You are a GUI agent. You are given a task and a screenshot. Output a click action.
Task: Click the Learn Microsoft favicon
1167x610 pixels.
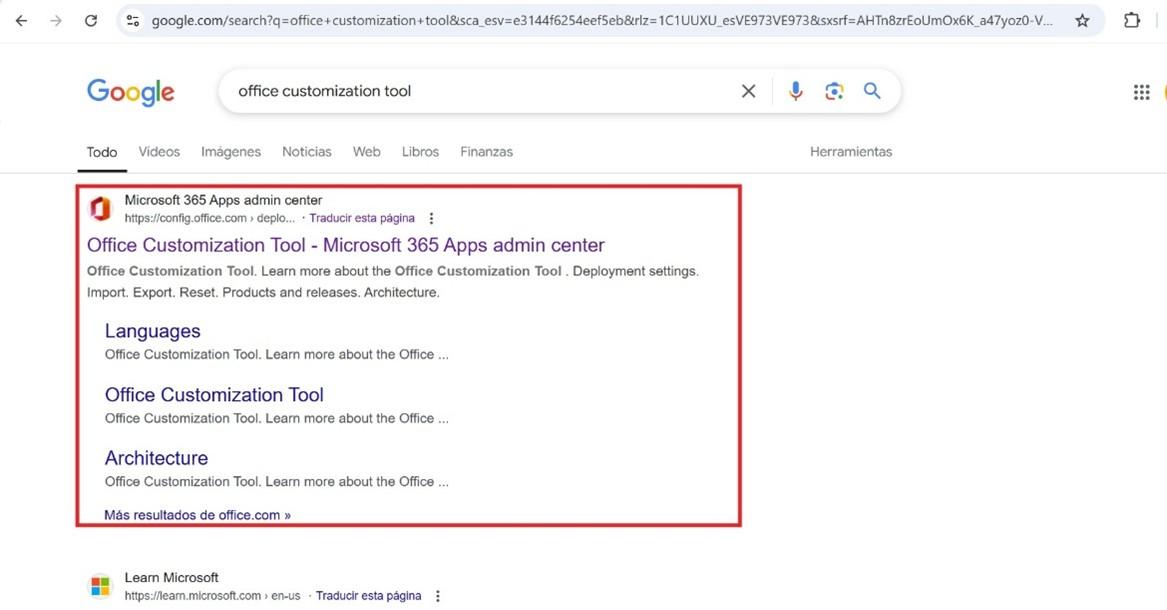tap(100, 586)
